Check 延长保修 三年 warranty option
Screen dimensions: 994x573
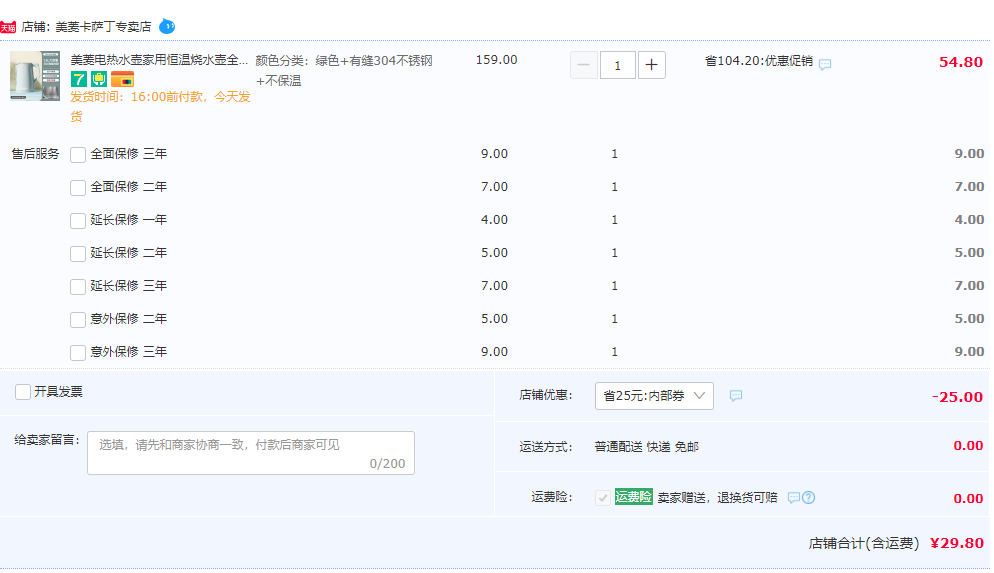pyautogui.click(x=78, y=286)
